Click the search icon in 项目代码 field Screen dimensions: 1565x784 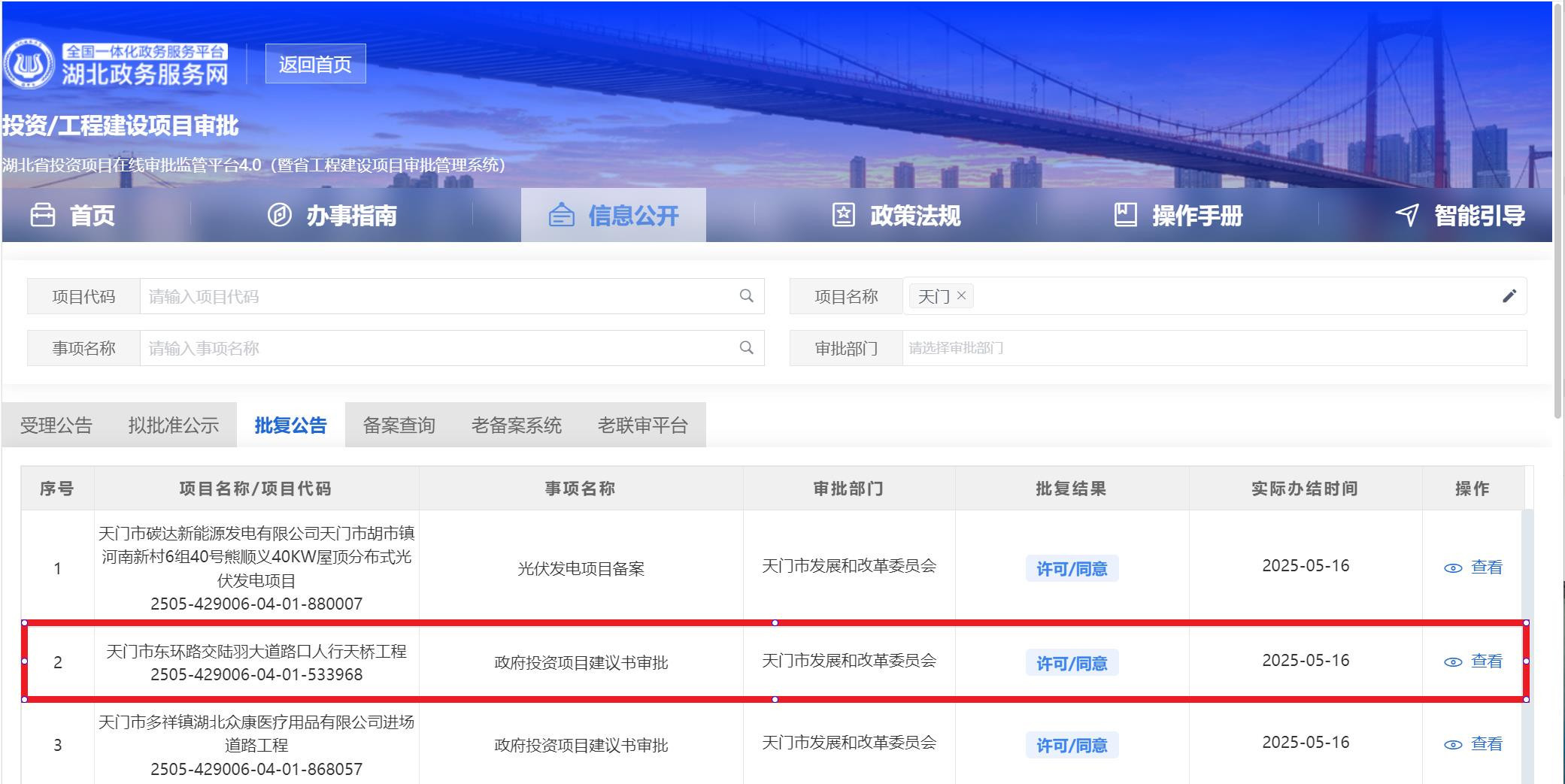point(746,296)
